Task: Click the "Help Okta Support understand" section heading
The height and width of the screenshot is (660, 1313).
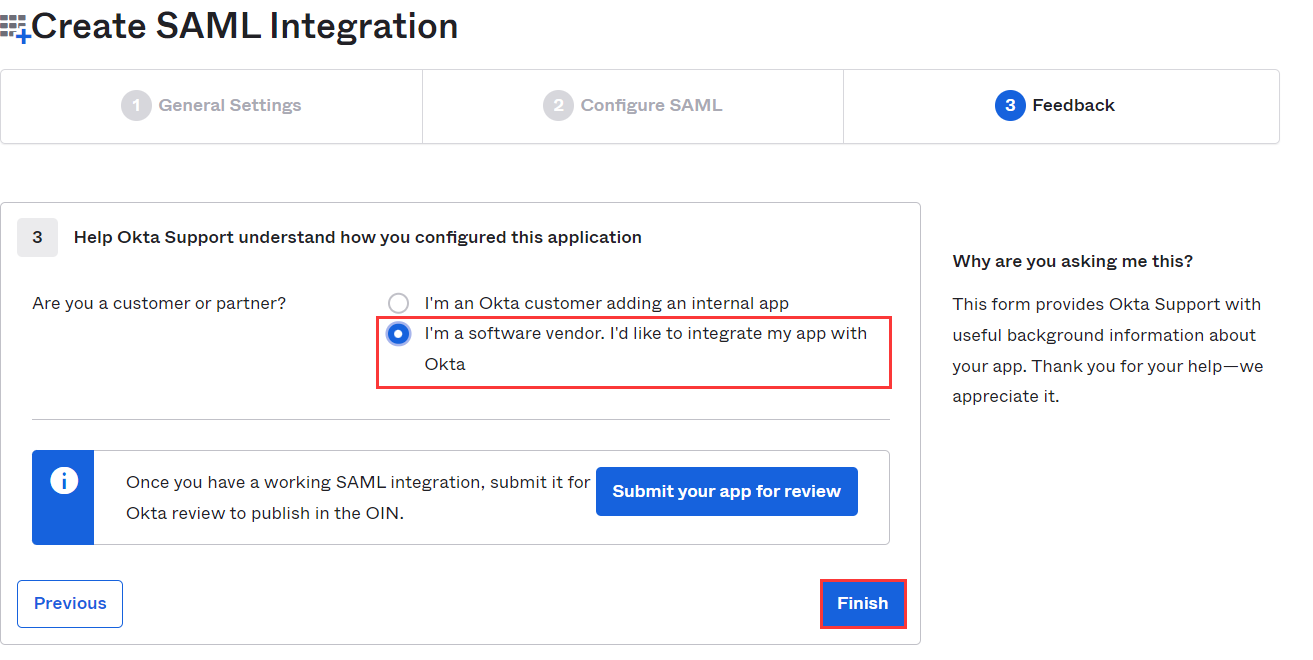Action: pos(357,237)
